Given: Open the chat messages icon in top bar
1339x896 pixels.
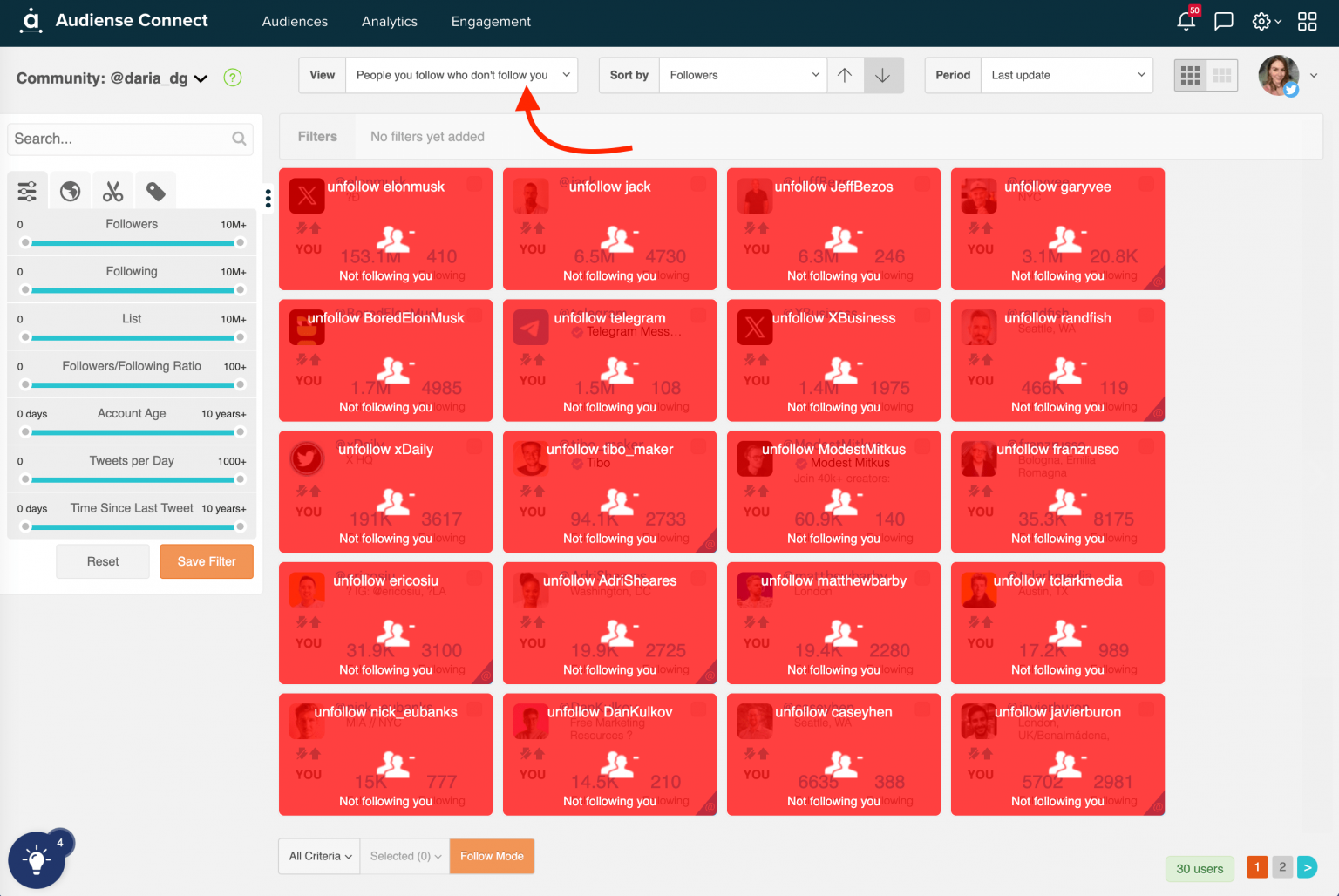Looking at the screenshot, I should point(1223,21).
